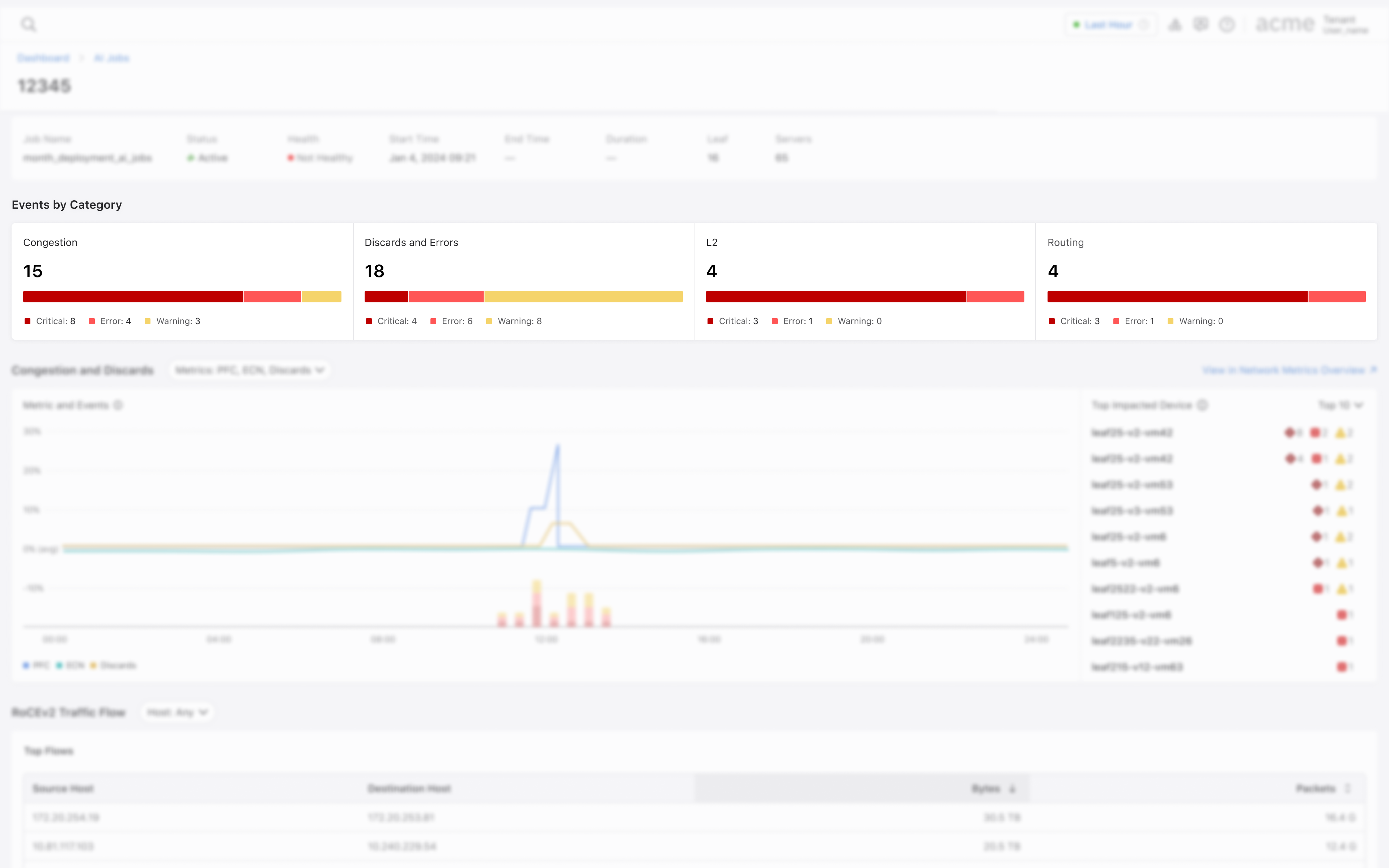
Task: Select the Routing events card title
Action: [x=1066, y=242]
